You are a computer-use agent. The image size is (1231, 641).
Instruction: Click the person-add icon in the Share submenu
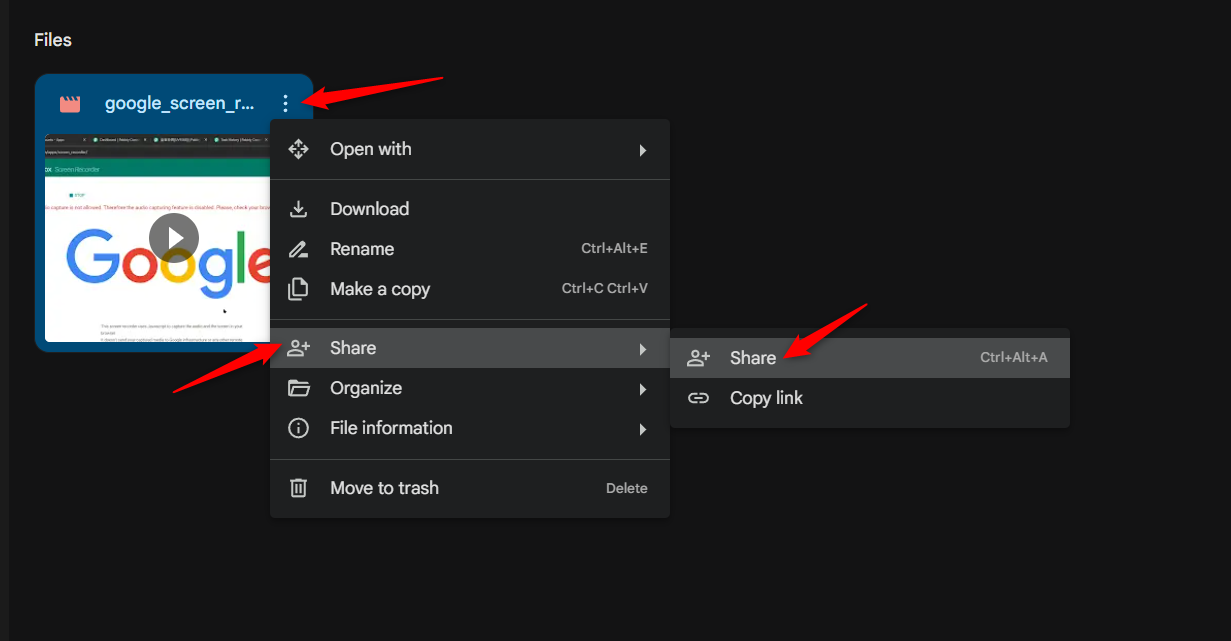pos(698,358)
